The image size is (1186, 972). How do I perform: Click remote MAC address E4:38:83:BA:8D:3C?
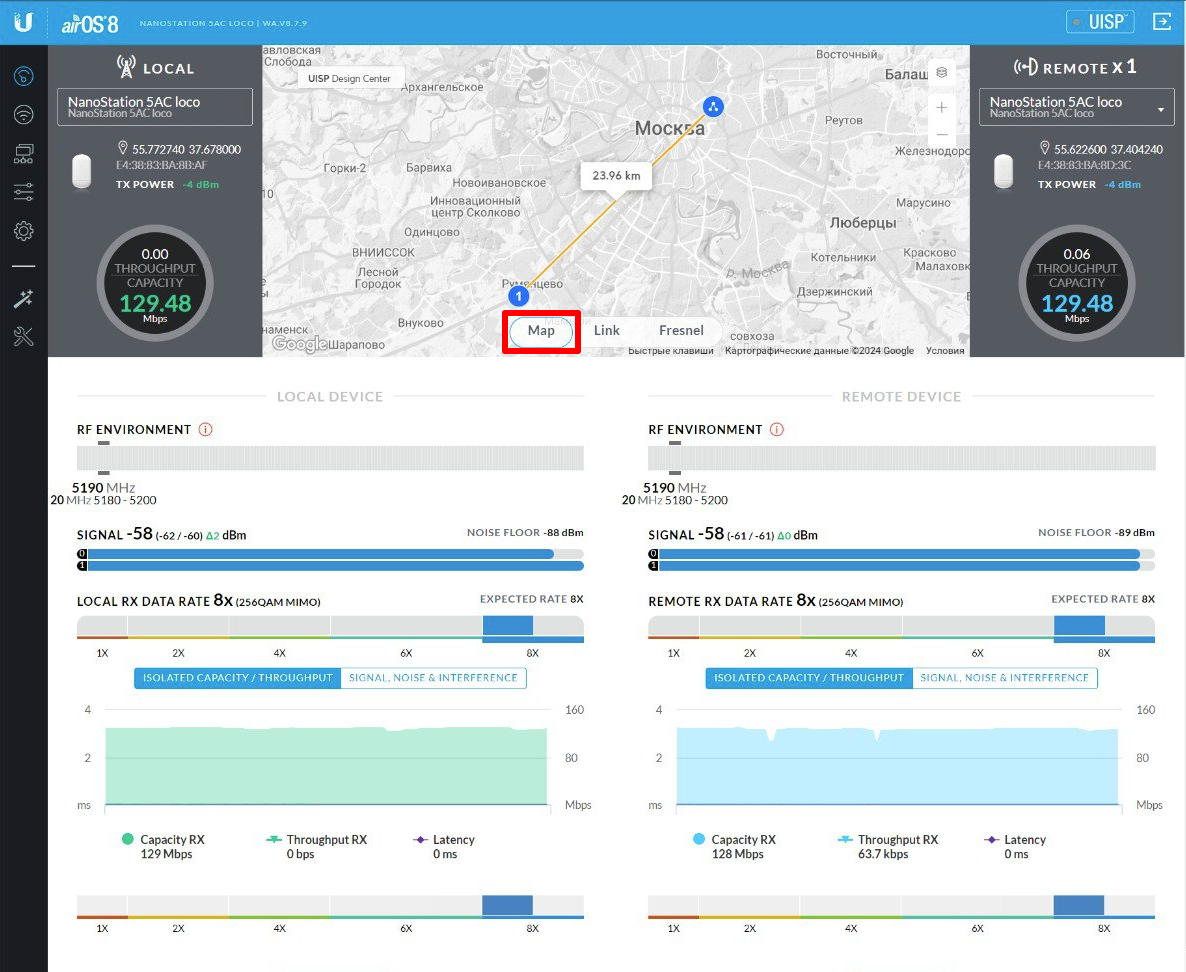point(1085,165)
